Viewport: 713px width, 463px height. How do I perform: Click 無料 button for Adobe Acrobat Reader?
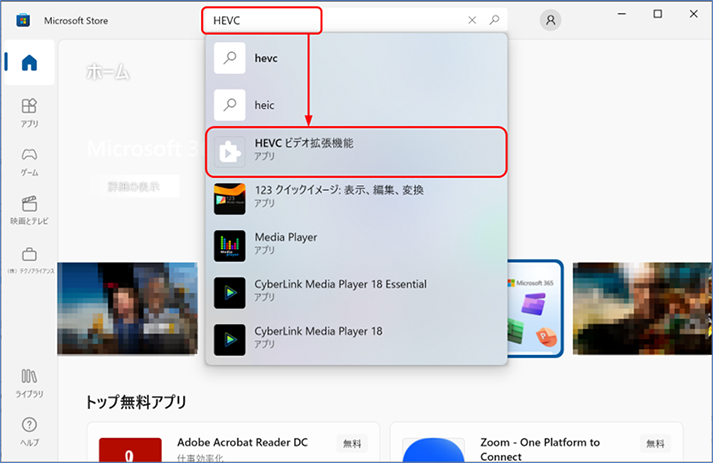pyautogui.click(x=352, y=443)
